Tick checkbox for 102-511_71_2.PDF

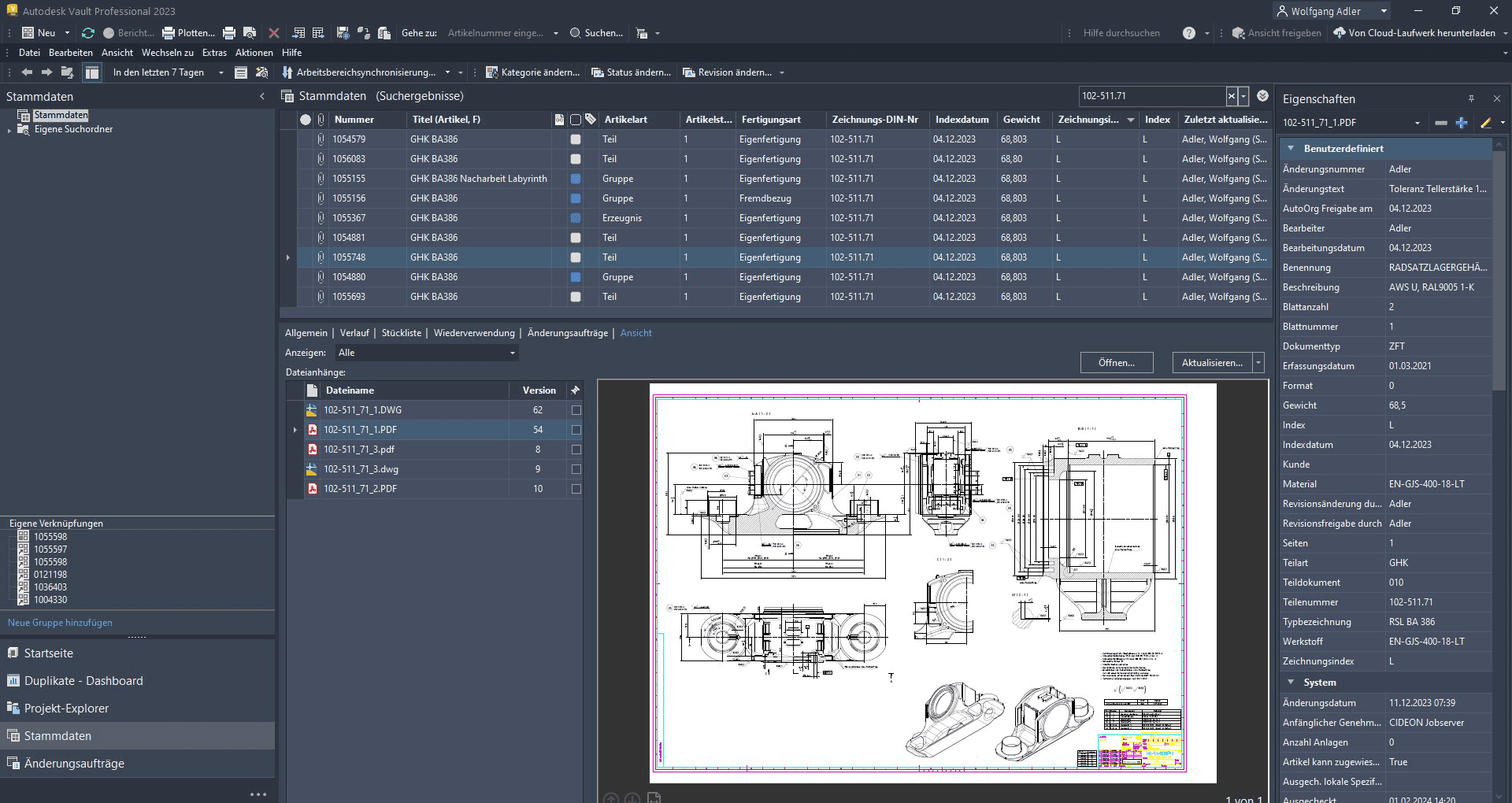tap(576, 489)
